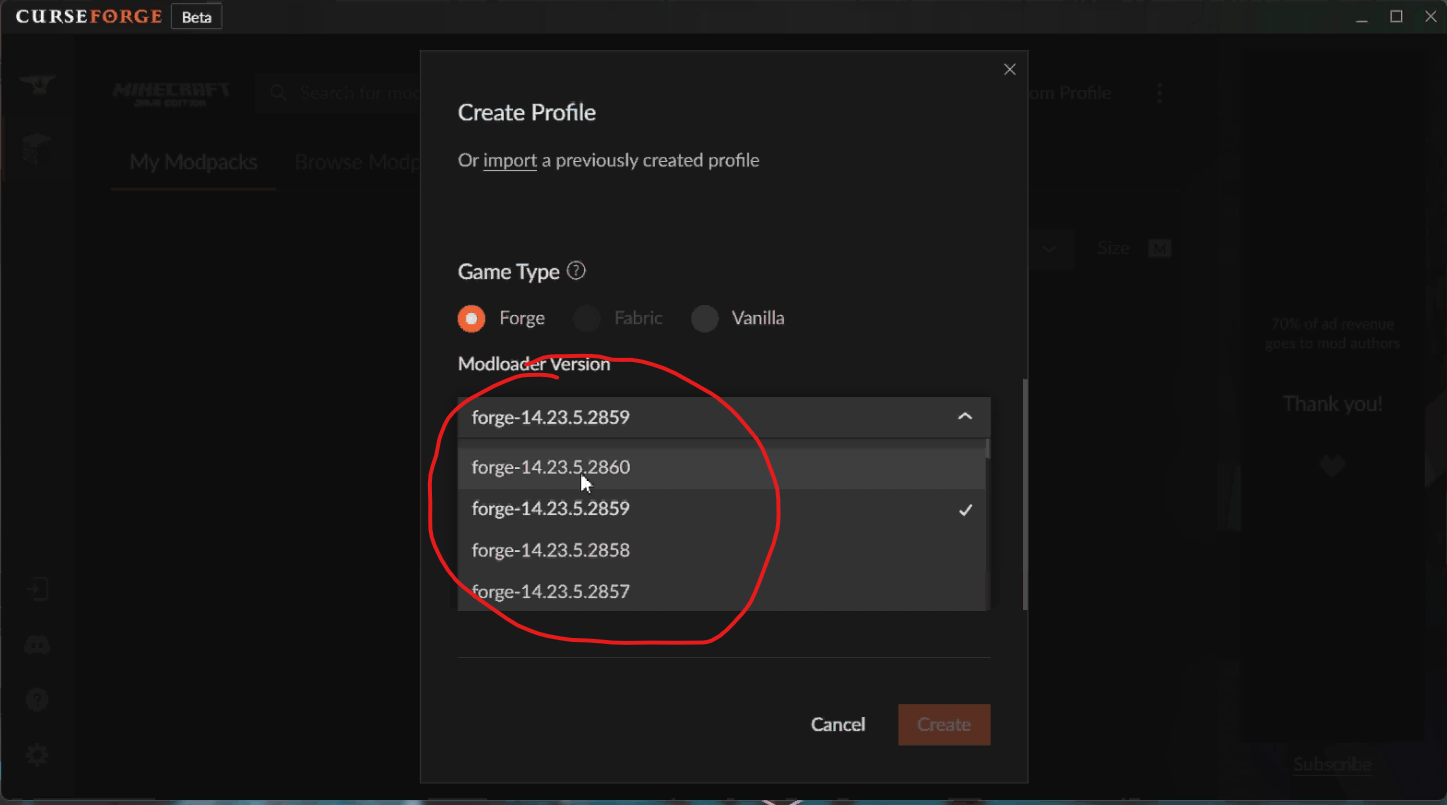Click the grid size toggle icon

[x=1159, y=248]
